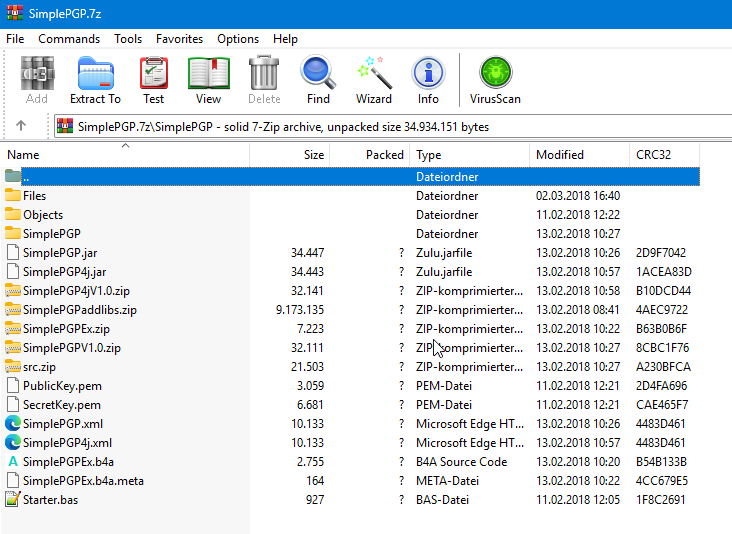This screenshot has height=534, width=732.
Task: Click the BAS-Datei type cell
Action: click(x=442, y=499)
